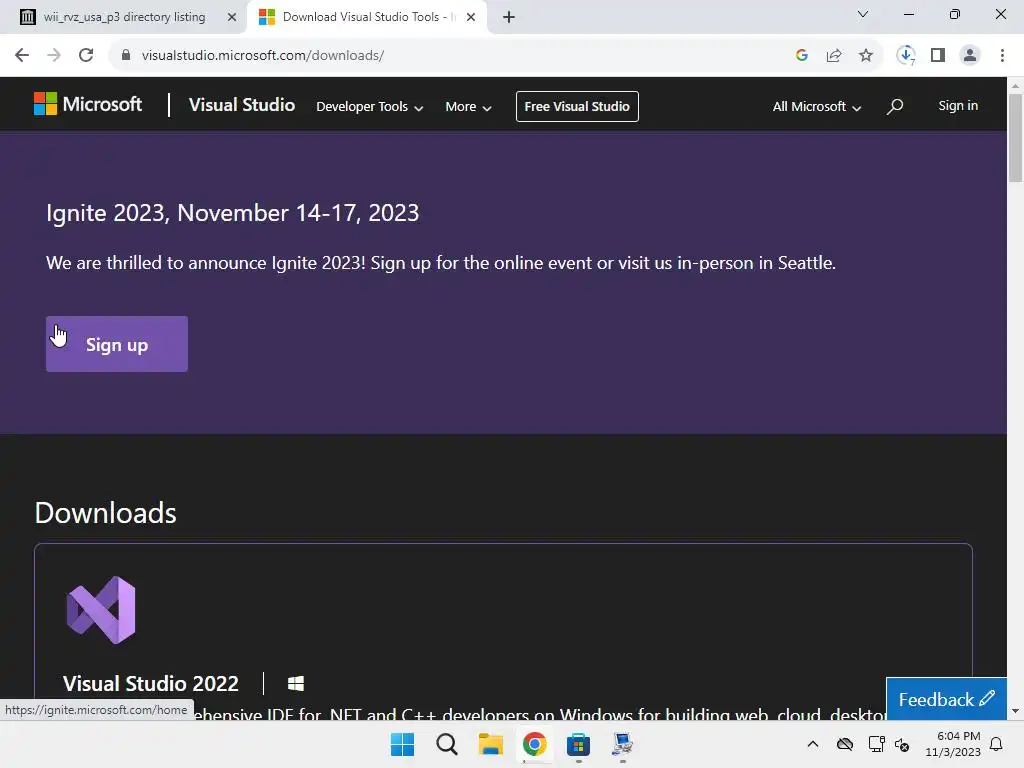Switch to wii_rvz_usa_p3 directory listing tab

[124, 17]
